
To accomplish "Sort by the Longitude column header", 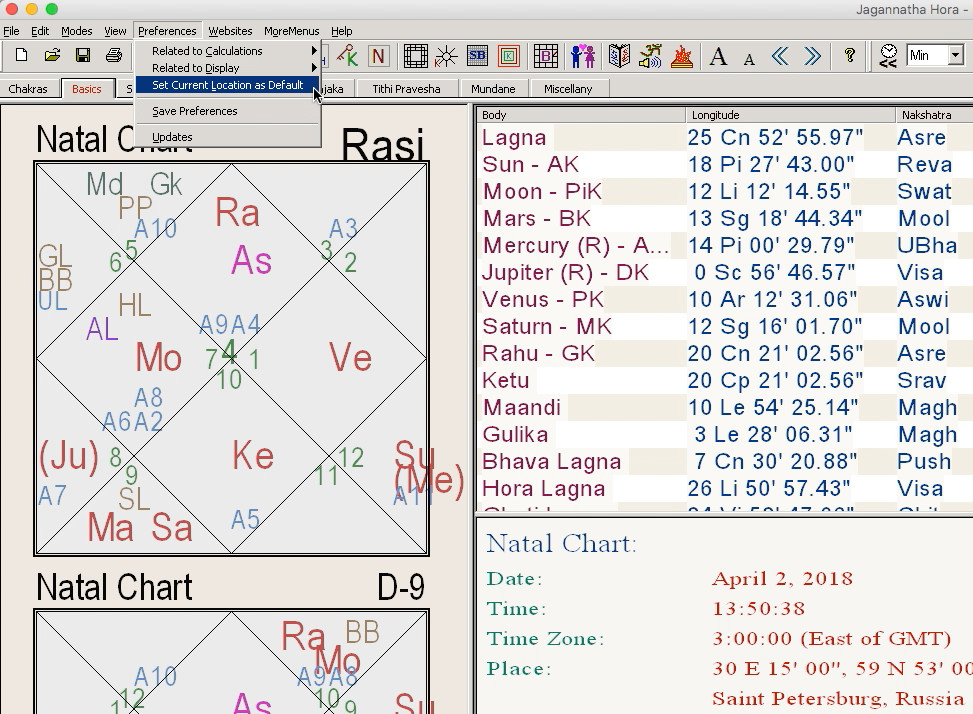I will pyautogui.click(x=791, y=115).
